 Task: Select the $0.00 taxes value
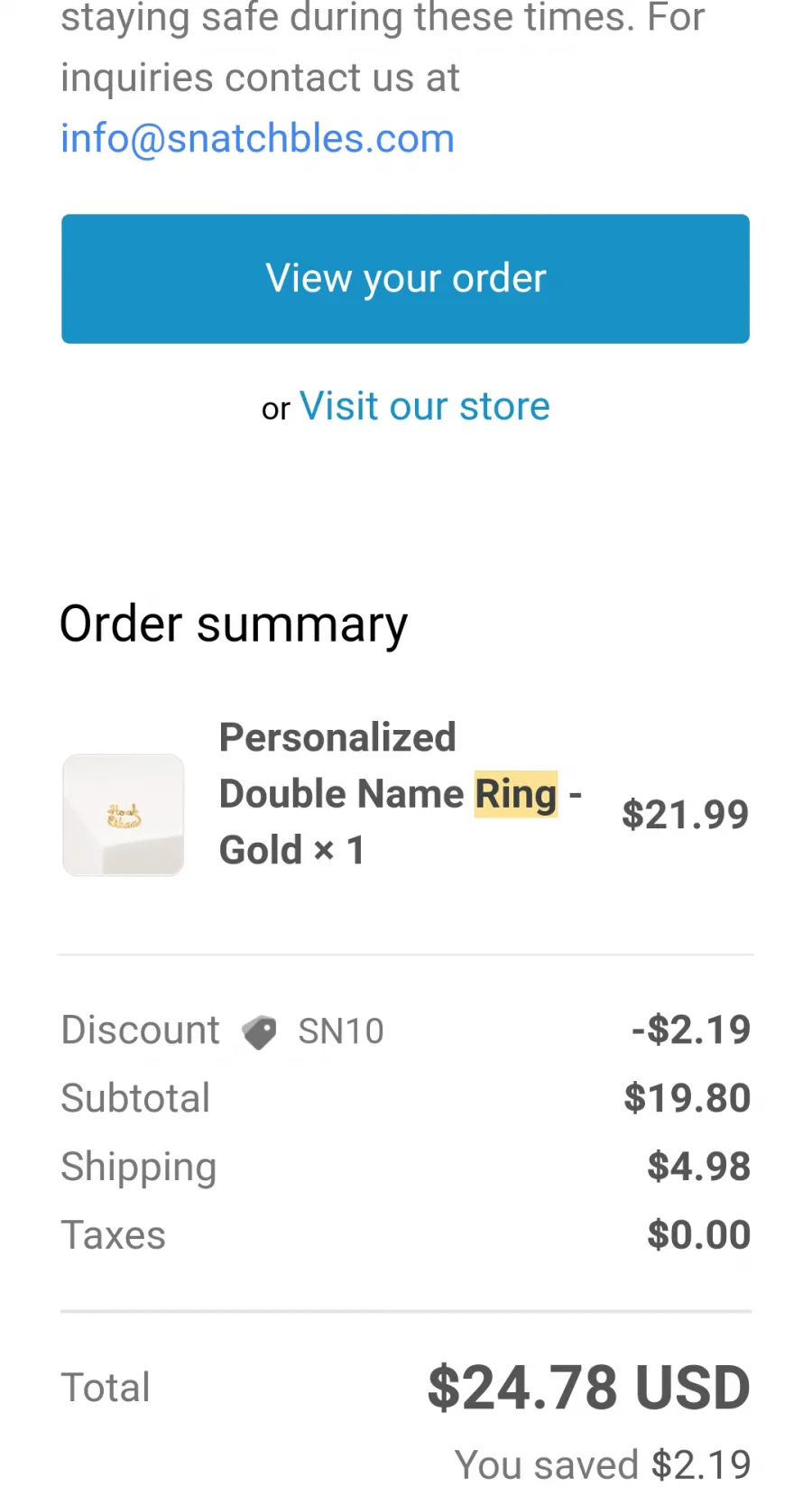[699, 1235]
